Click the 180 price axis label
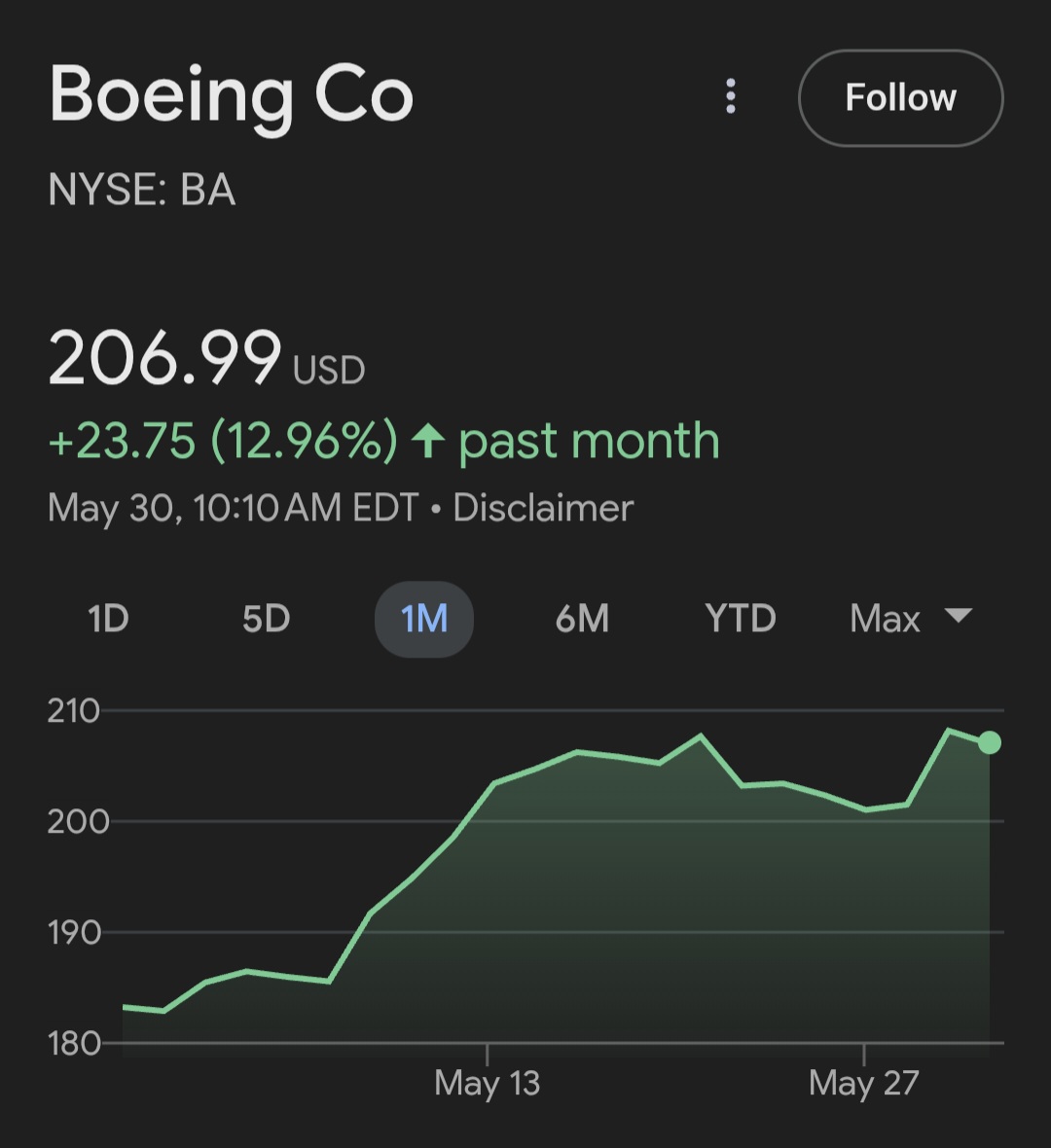Screen dimensions: 1051x1148 [74, 1044]
